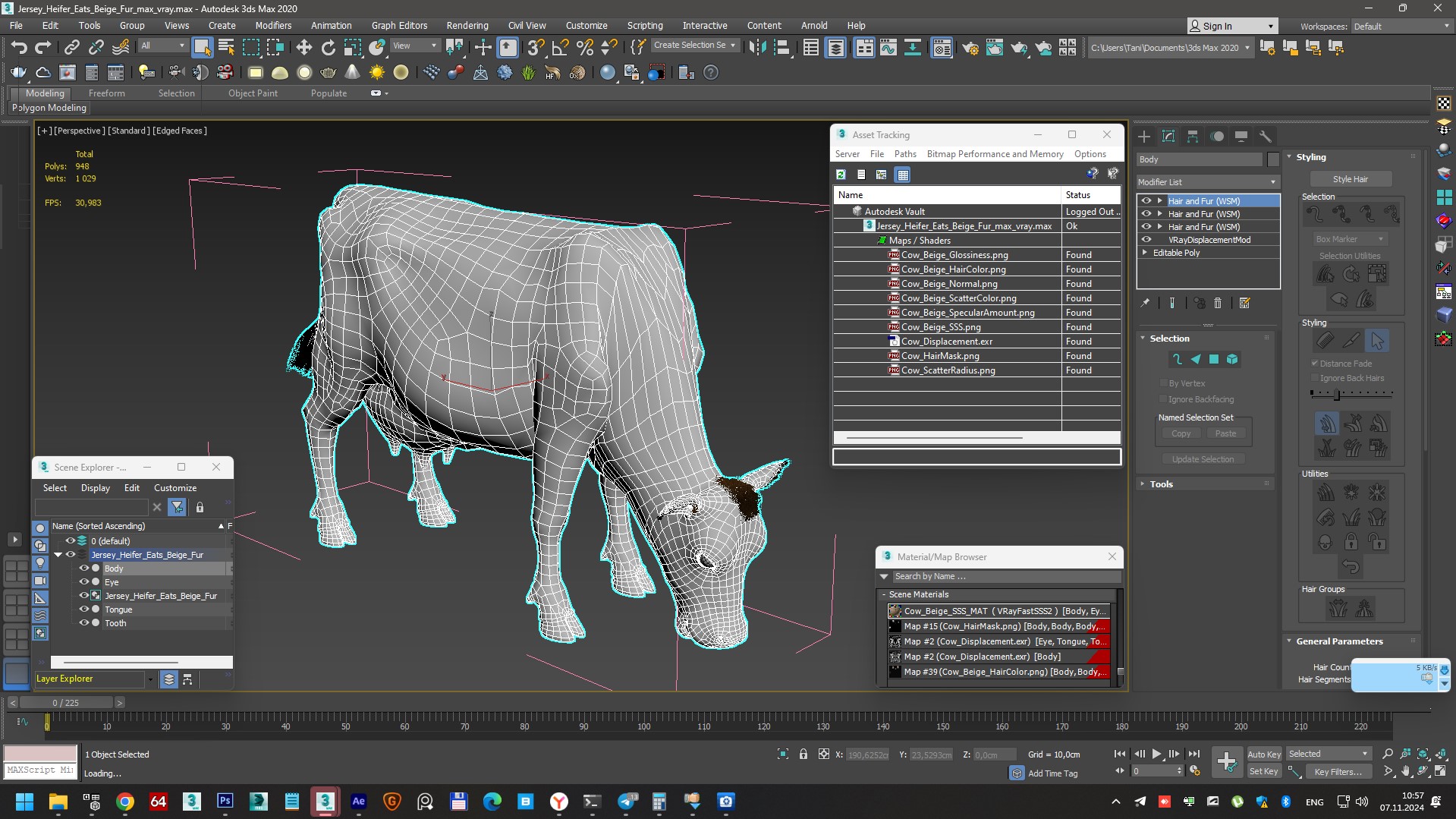Image resolution: width=1456 pixels, height=819 pixels.
Task: Toggle eye of first Hair and Fur modifier
Action: click(1146, 201)
